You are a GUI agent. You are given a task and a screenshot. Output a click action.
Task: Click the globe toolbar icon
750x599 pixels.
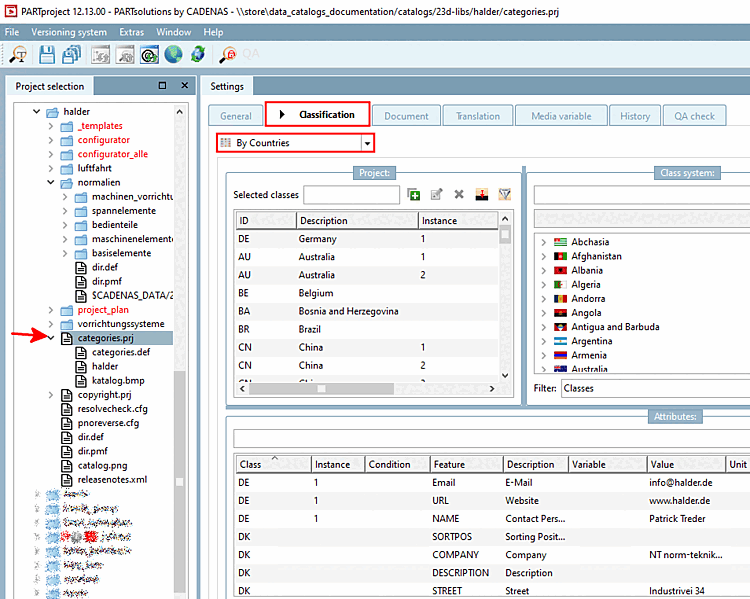point(173,54)
